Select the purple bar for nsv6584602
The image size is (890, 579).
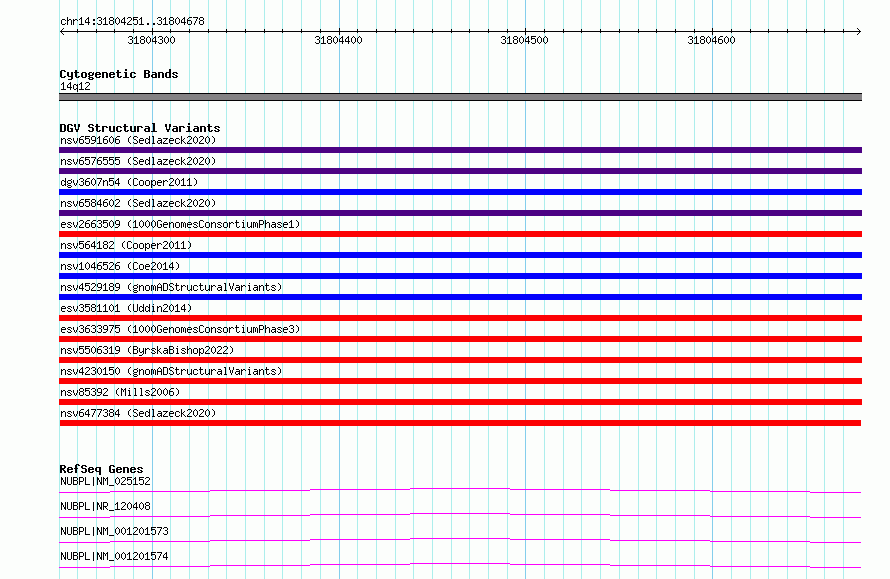point(460,213)
